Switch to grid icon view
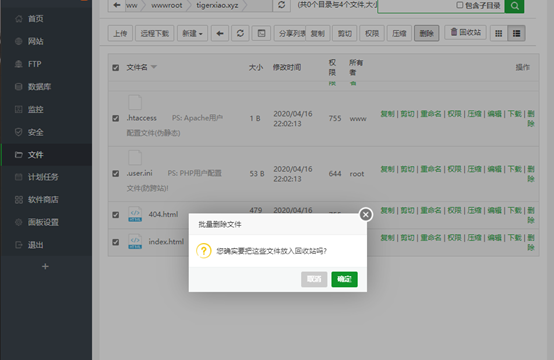This screenshot has height=360, width=554. [499, 34]
